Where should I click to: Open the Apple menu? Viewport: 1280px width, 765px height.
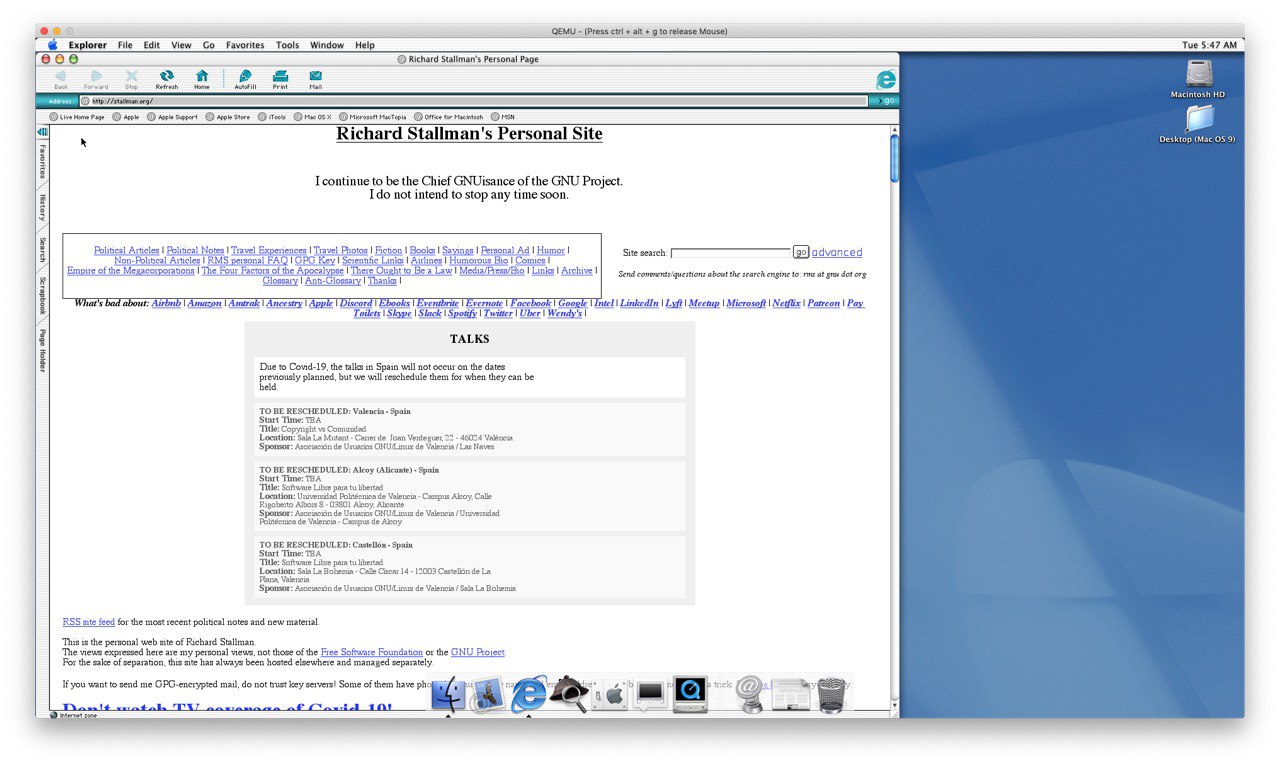(53, 45)
